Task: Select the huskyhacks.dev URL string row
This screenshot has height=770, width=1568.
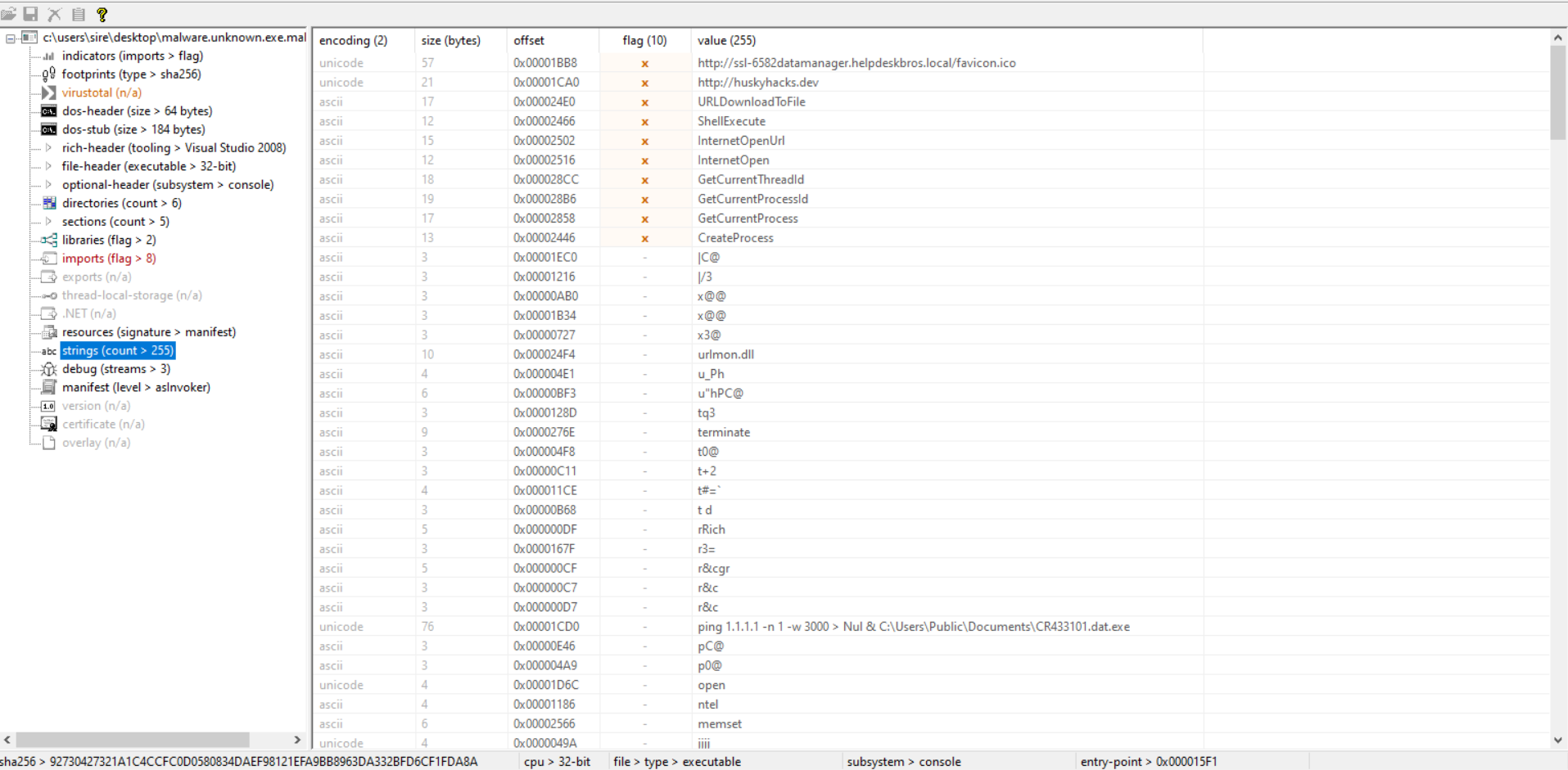Action: [757, 83]
